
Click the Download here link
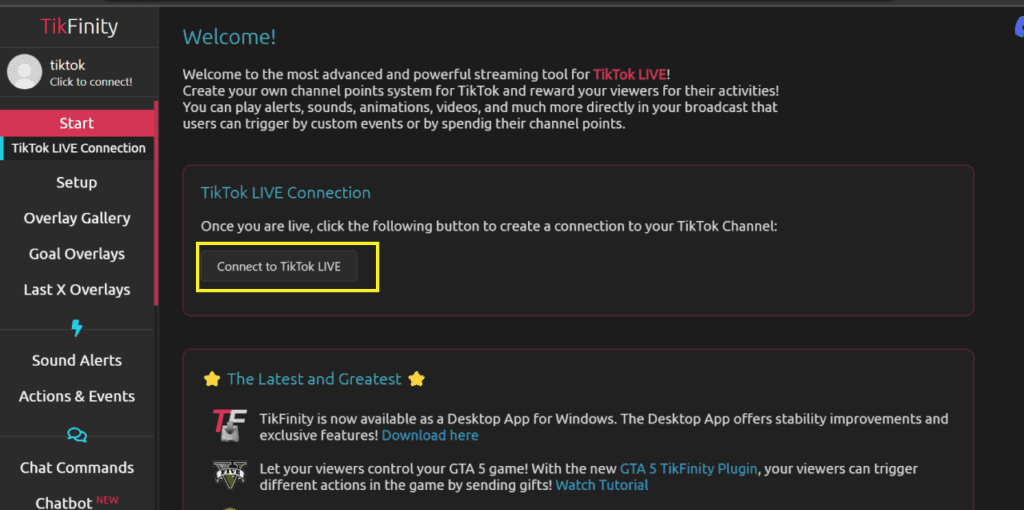coord(430,435)
